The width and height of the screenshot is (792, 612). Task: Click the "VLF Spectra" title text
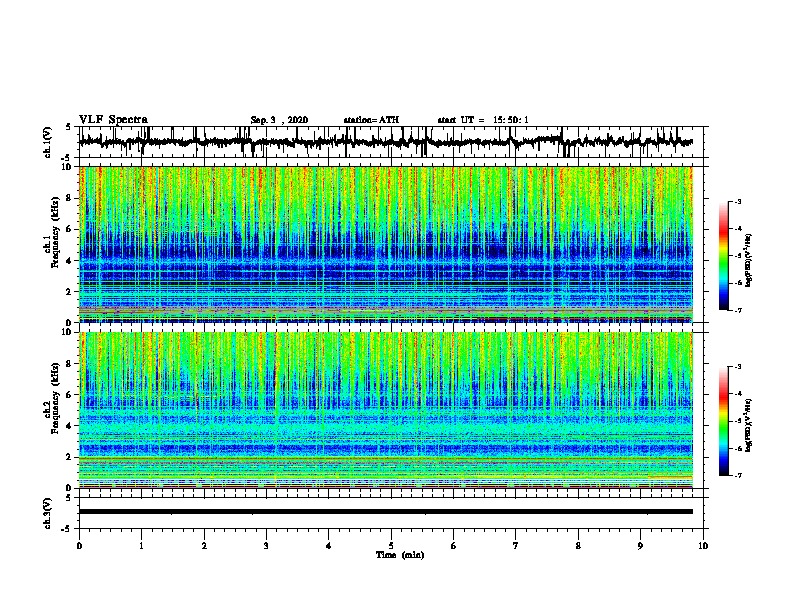[113, 120]
